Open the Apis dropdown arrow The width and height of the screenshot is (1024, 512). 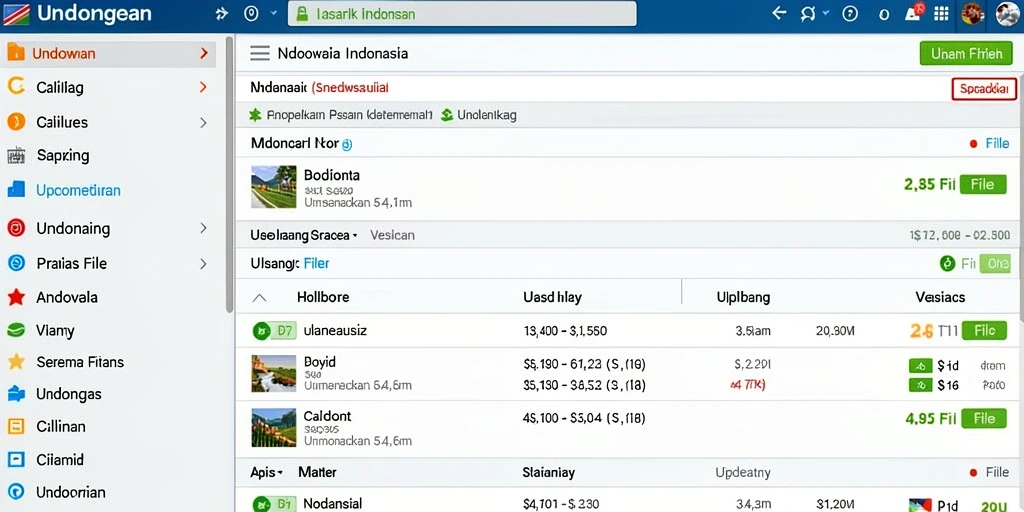pos(280,472)
